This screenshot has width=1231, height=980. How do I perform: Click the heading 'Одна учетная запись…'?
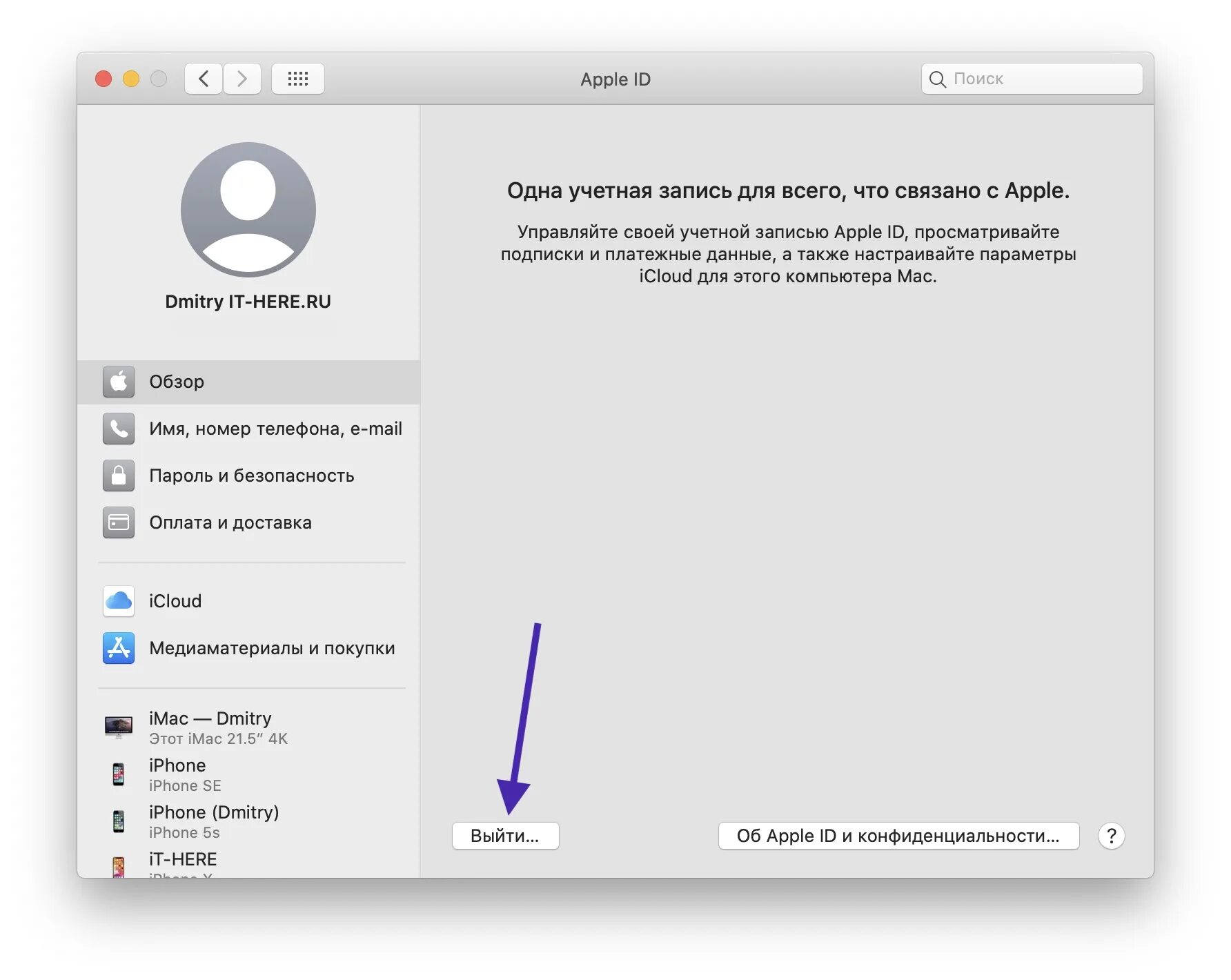click(x=788, y=190)
